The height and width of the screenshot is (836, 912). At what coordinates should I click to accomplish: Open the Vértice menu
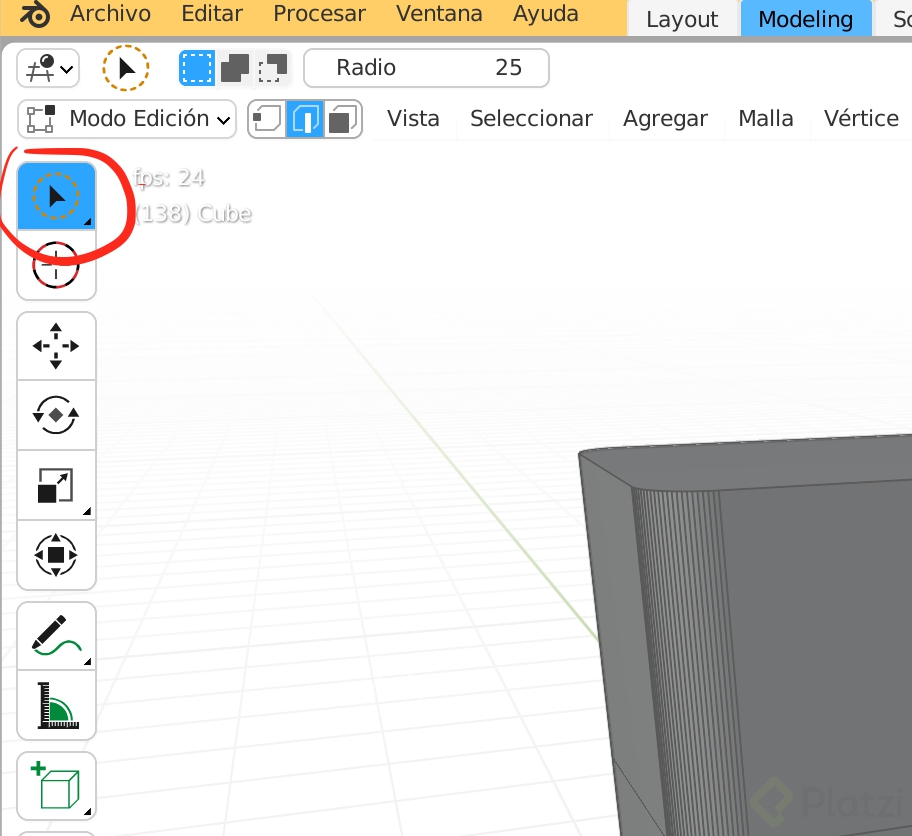860,118
